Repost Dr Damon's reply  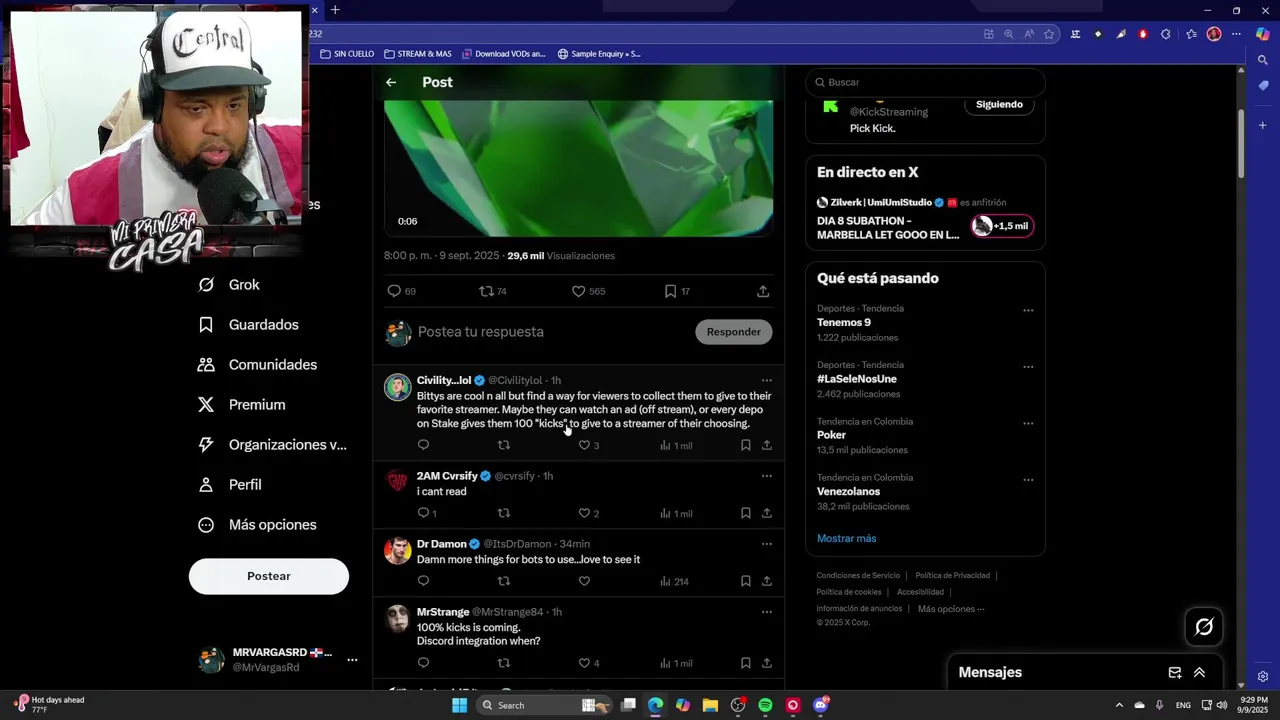click(x=504, y=581)
